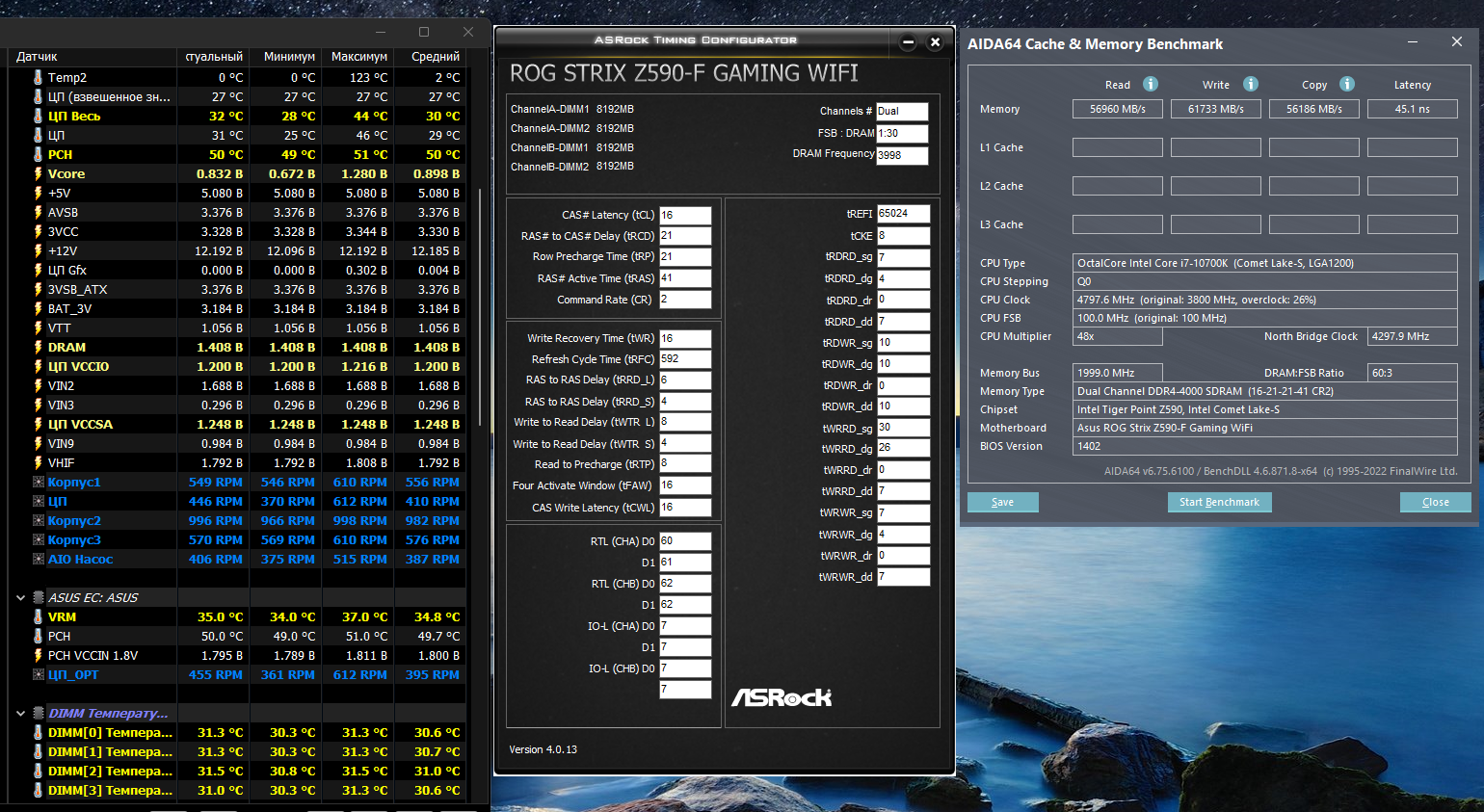Click the Максимум column header

coord(358,57)
